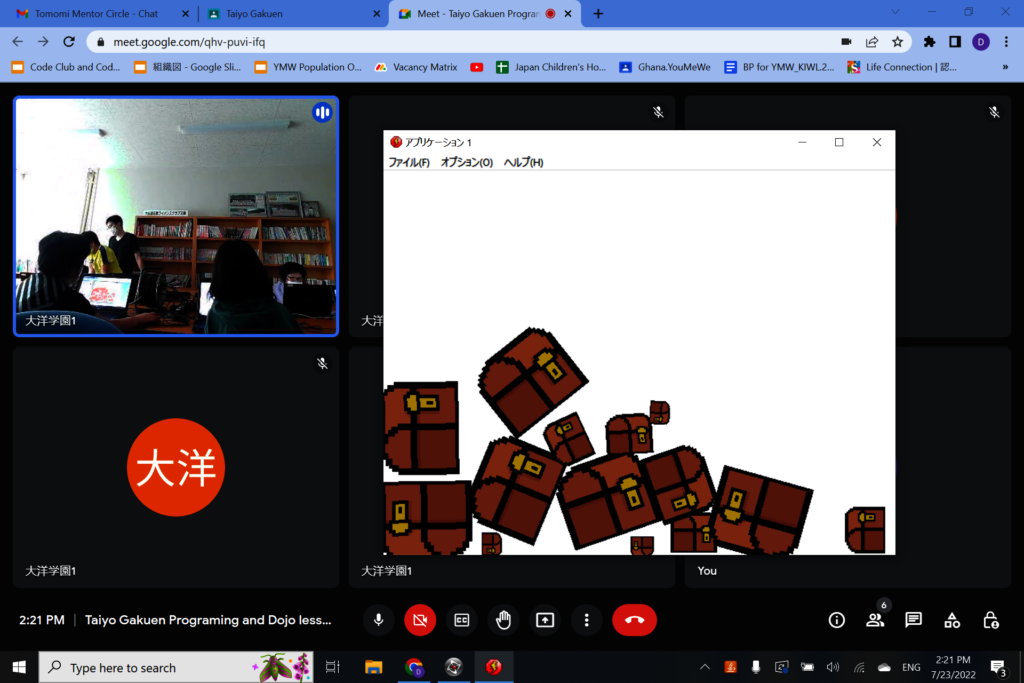Open the 組織図 - Google Sli... bookmark
This screenshot has width=1024, height=683.
click(187, 67)
